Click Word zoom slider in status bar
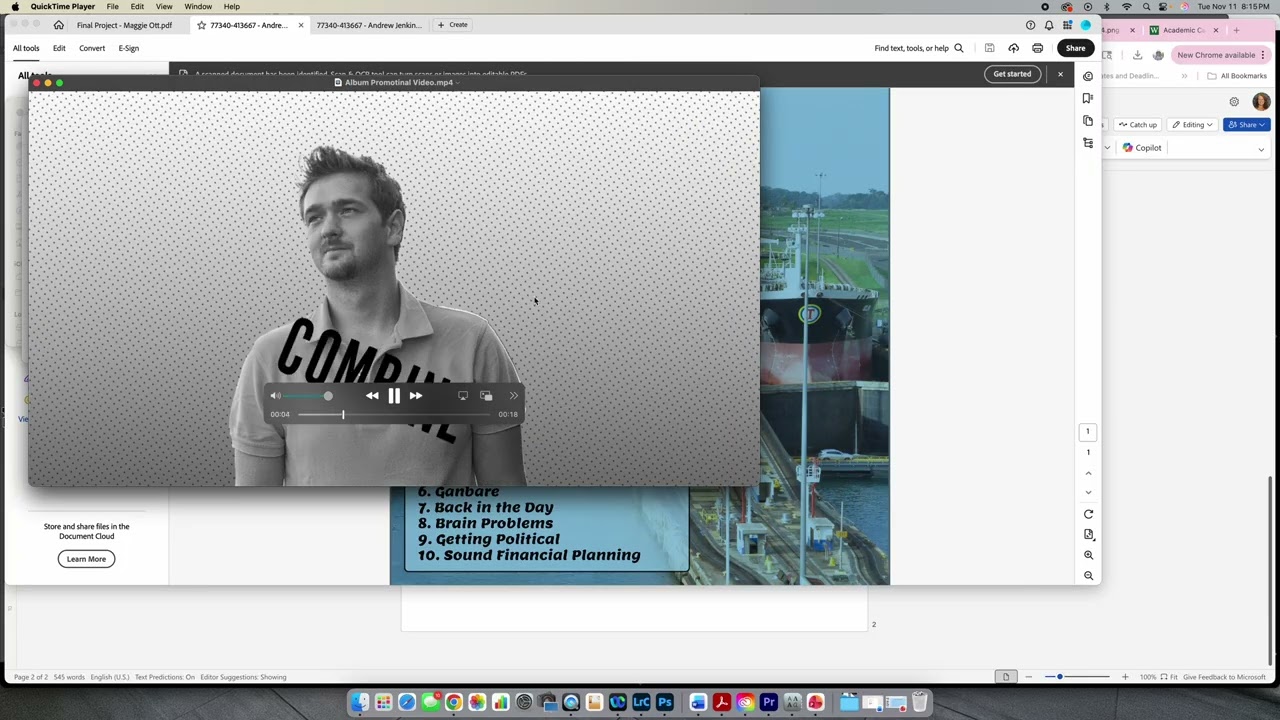This screenshot has height=720, width=1280. (x=1076, y=677)
